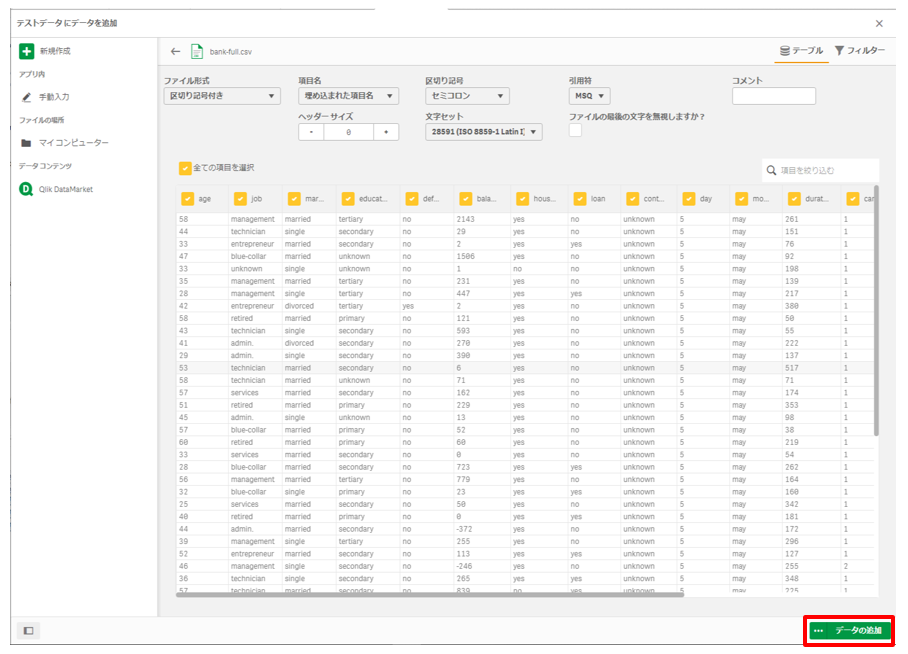Image resolution: width=908 pixels, height=654 pixels.
Task: Toggle the age column checkbox
Action: (186, 198)
